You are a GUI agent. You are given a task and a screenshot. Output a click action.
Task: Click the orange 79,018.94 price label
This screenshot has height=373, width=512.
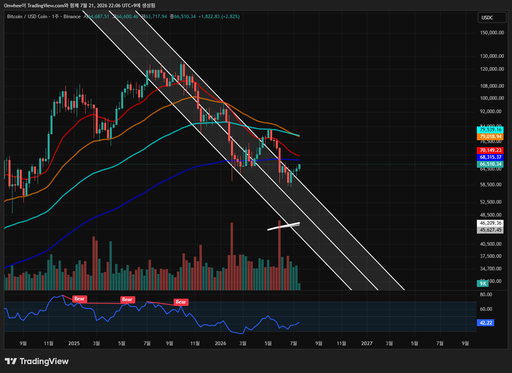[490, 137]
